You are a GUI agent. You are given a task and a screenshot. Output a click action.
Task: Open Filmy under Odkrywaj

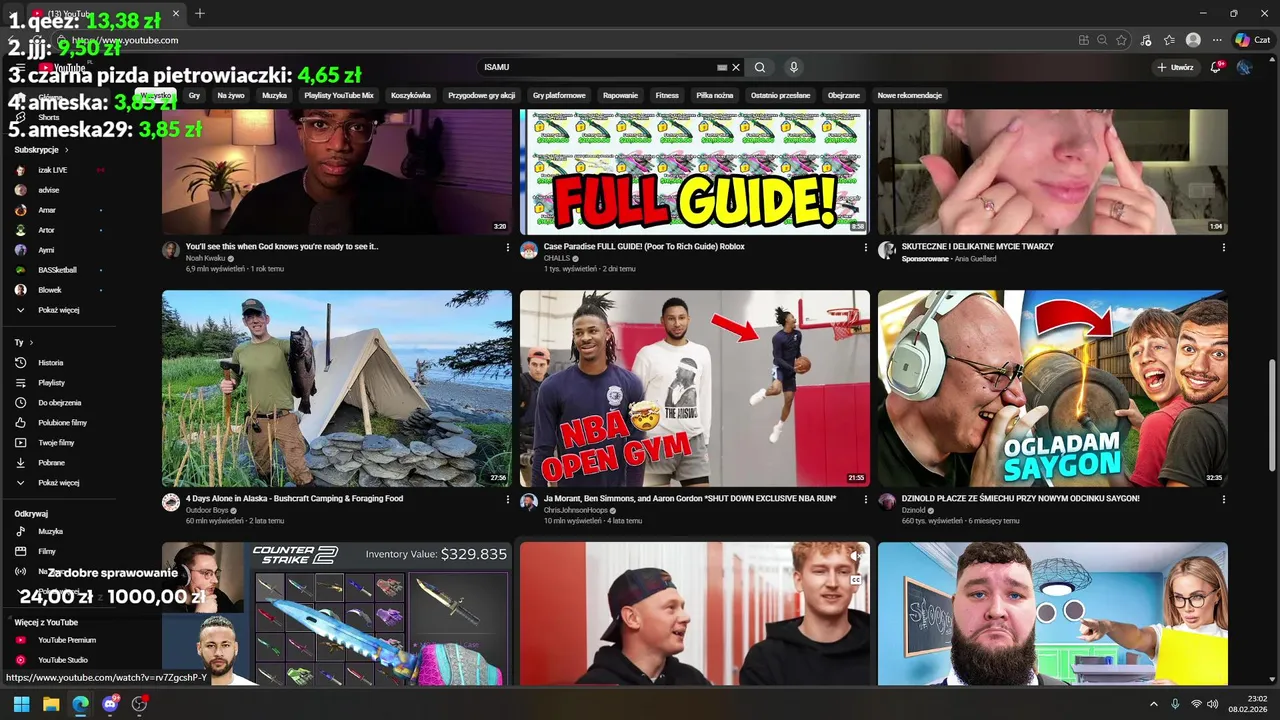click(x=47, y=552)
